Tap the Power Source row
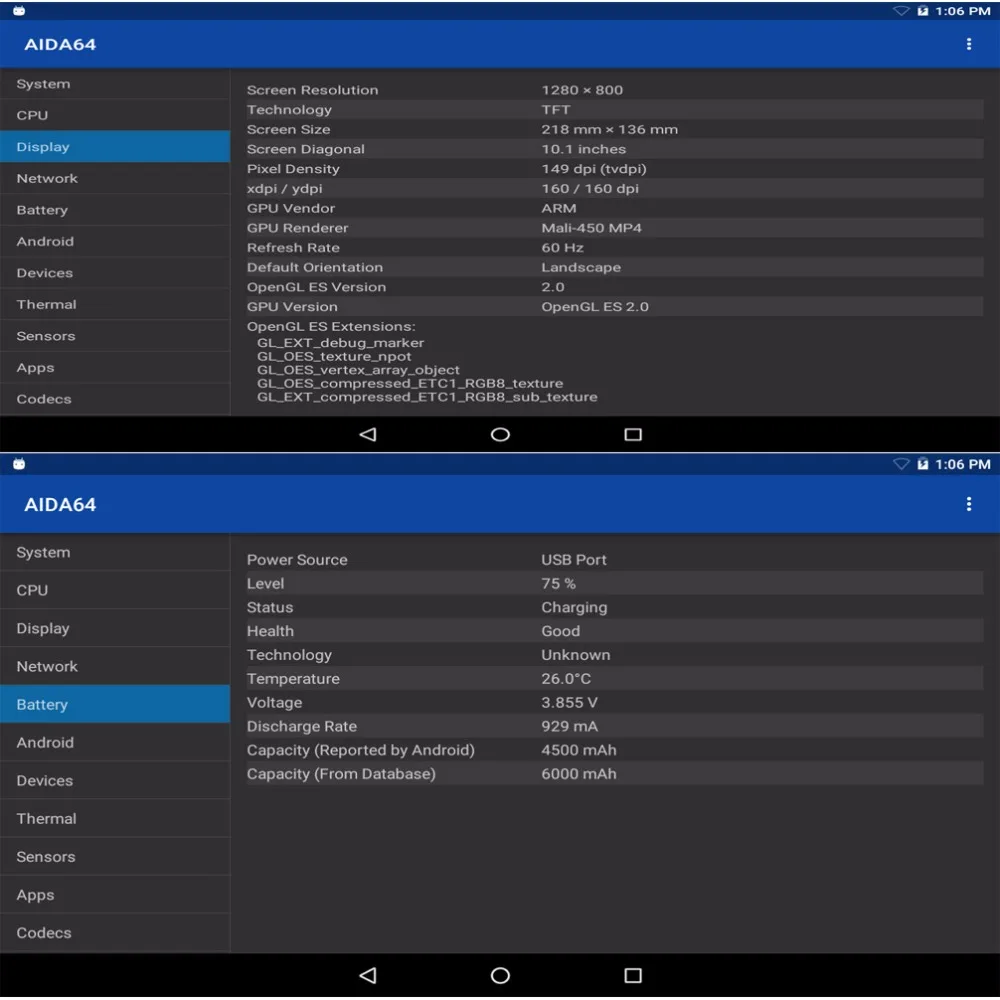The image size is (1000, 1000). tap(615, 559)
